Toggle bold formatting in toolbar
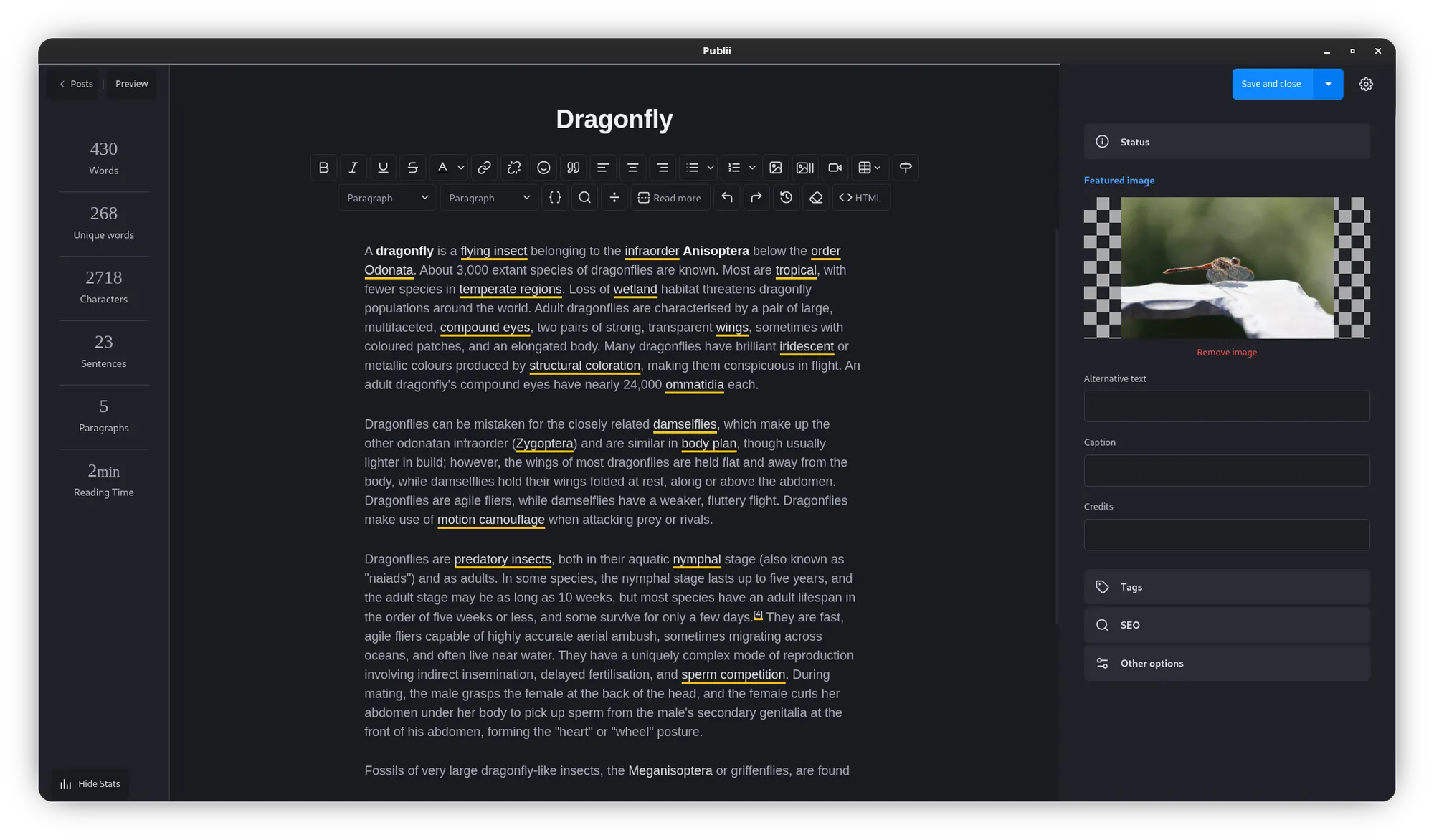 [323, 168]
